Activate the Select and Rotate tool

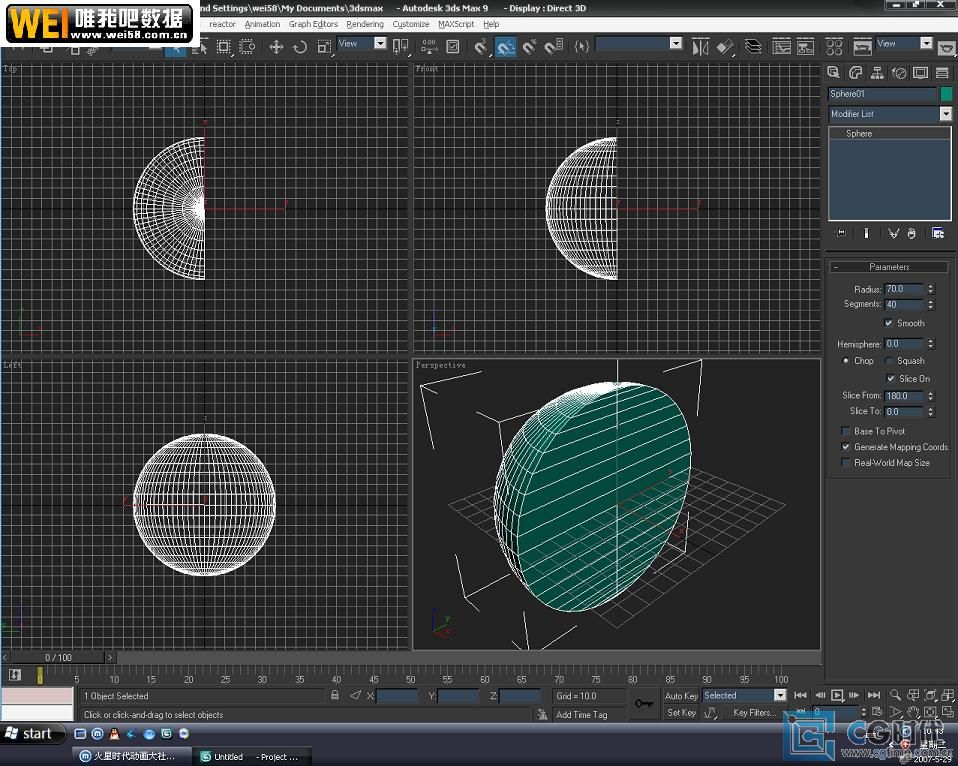click(300, 47)
